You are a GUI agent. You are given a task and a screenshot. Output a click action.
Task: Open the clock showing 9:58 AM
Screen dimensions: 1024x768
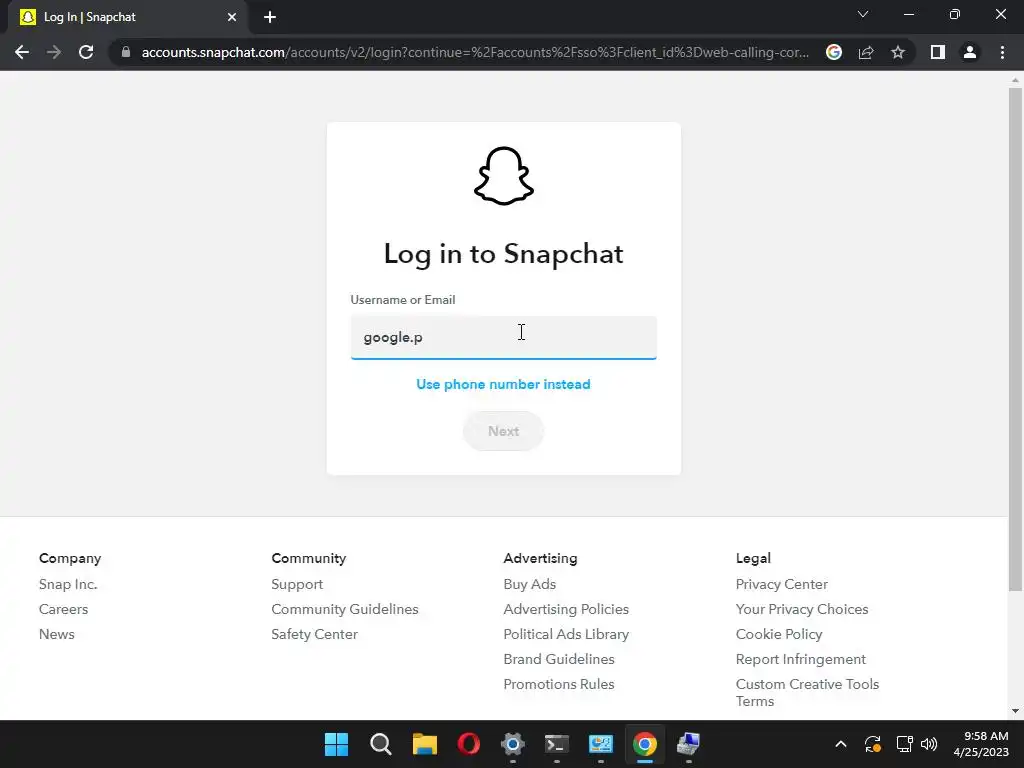tap(981, 744)
